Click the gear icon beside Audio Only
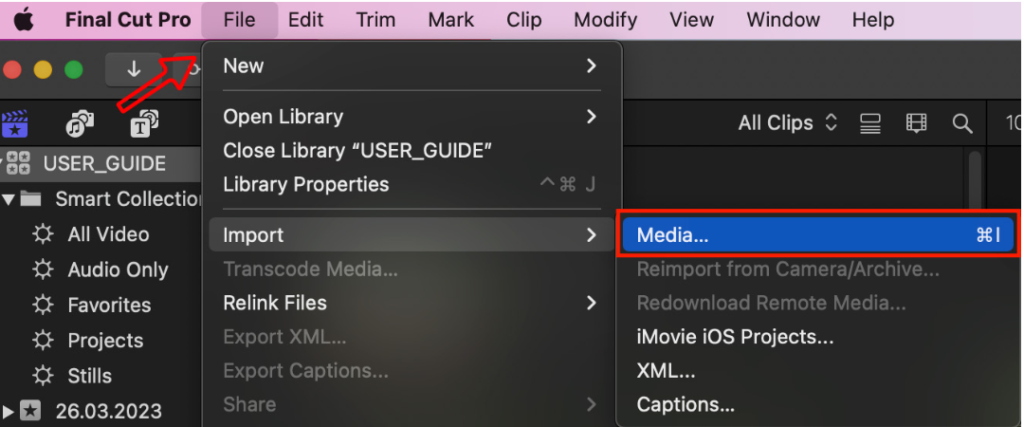 pos(42,270)
